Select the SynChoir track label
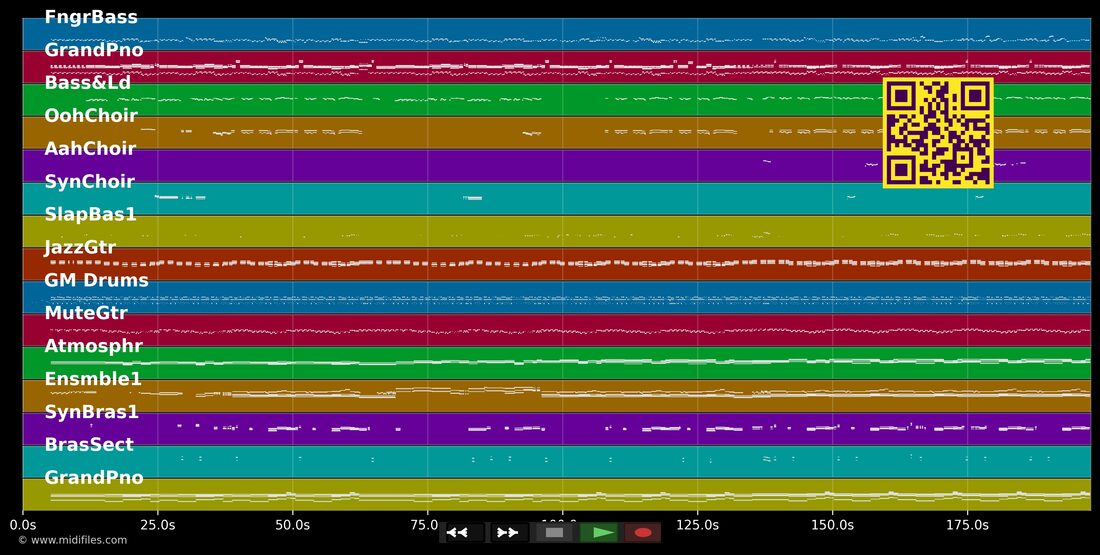Viewport: 1100px width, 555px height. coord(89,182)
